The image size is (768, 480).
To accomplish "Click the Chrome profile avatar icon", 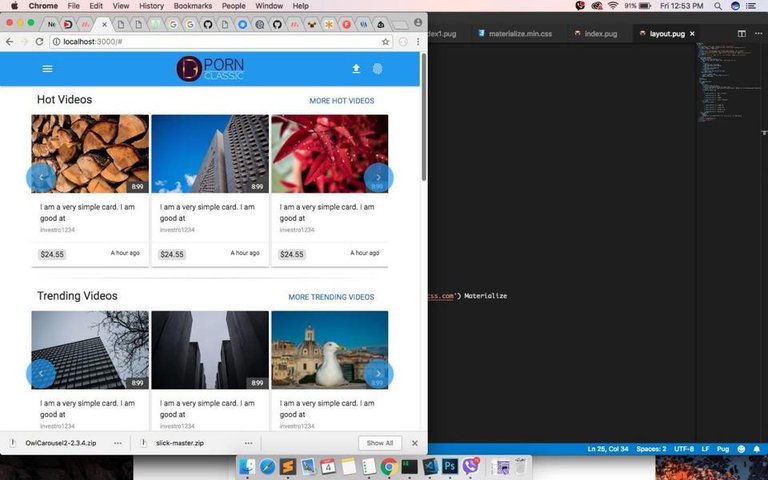I will pos(418,23).
